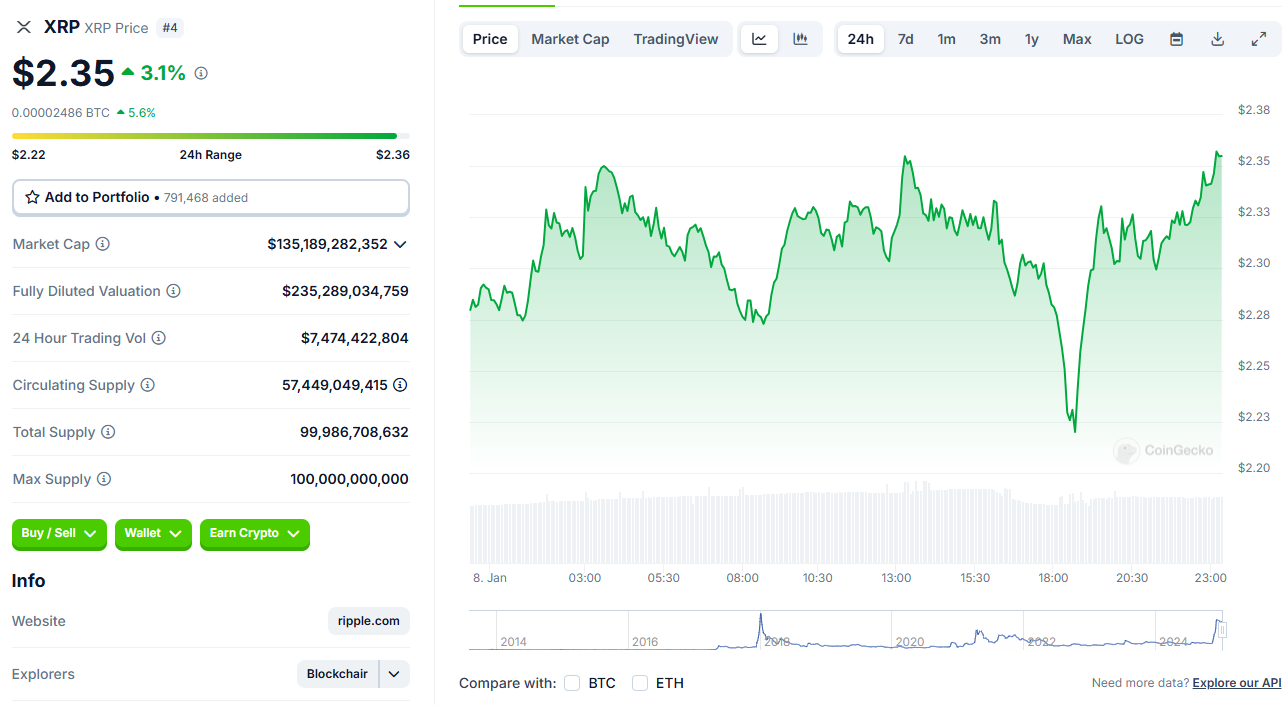Open the Wallet dropdown
Screen dimensions: 1284x705
pos(153,534)
